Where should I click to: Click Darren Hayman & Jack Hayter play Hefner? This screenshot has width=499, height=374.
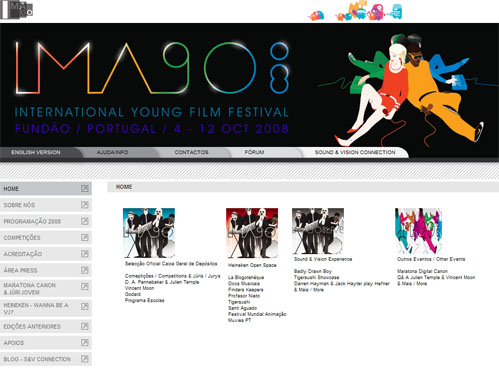(342, 284)
